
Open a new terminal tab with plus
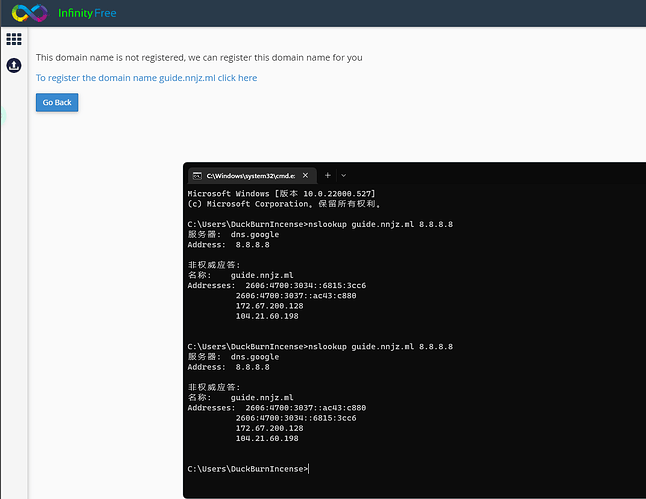tap(327, 175)
